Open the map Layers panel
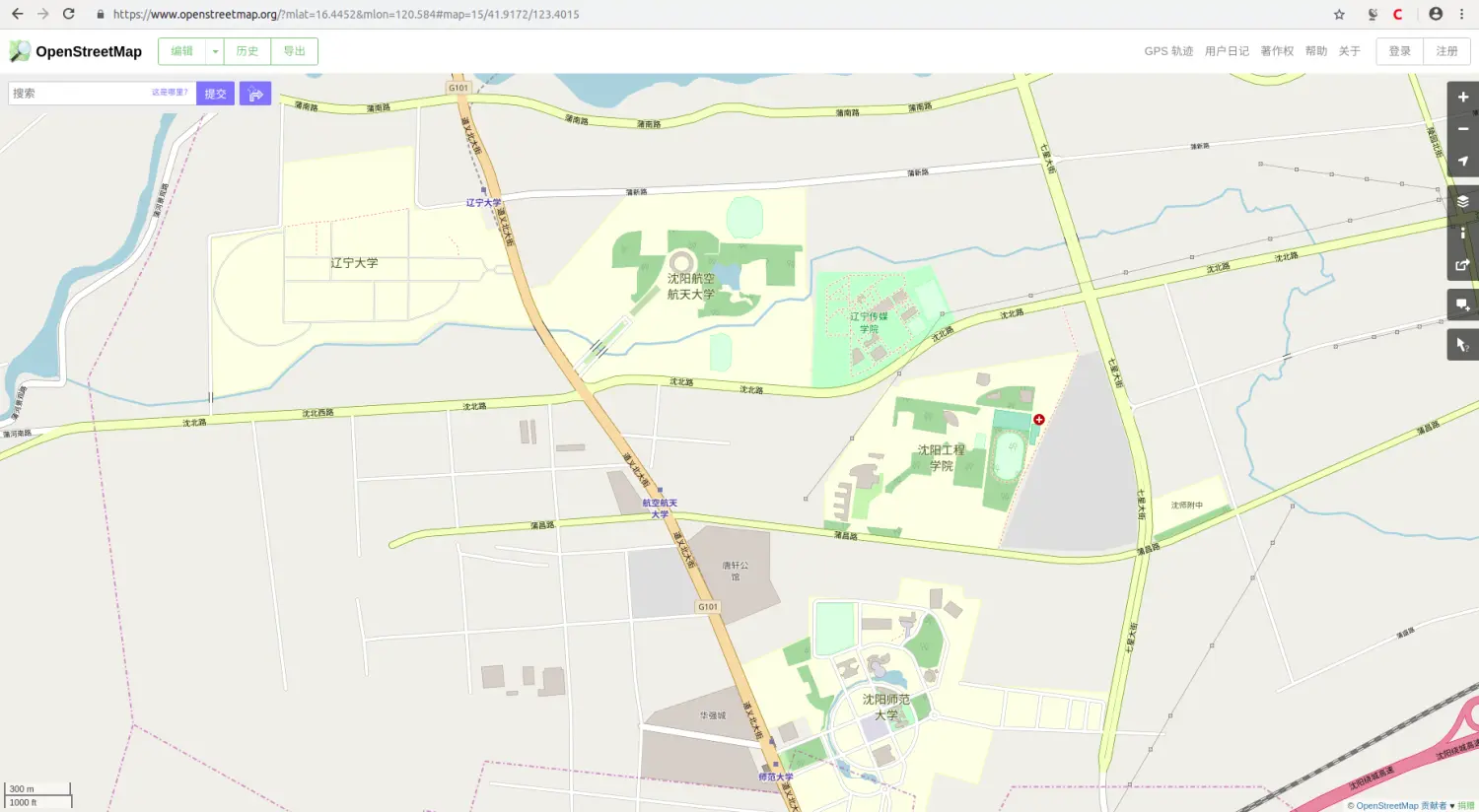This screenshot has height=812, width=1479. (1462, 201)
